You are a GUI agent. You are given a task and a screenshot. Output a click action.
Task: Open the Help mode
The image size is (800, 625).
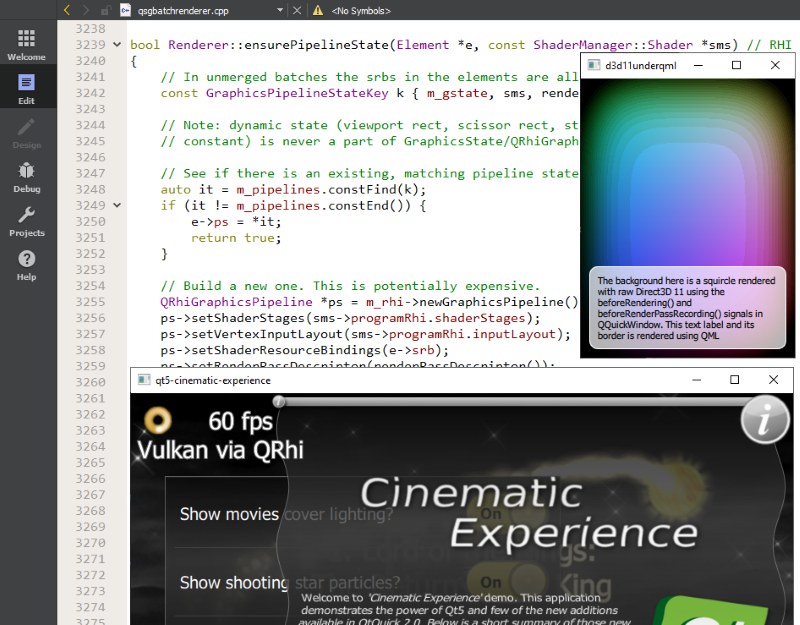pos(27,264)
